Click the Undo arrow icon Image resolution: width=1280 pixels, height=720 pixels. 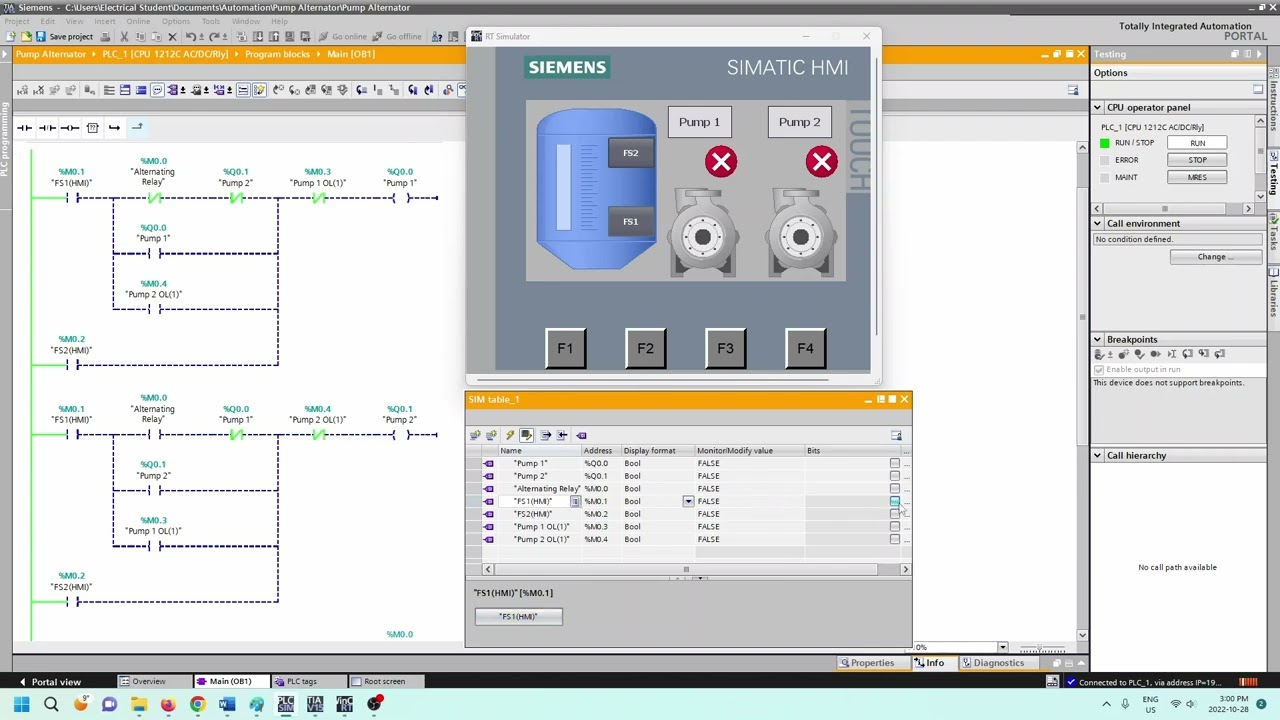click(190, 36)
